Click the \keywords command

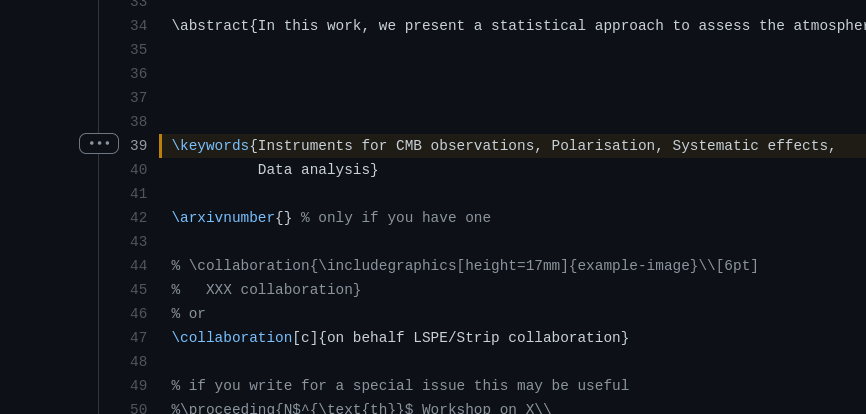[x=210, y=146]
